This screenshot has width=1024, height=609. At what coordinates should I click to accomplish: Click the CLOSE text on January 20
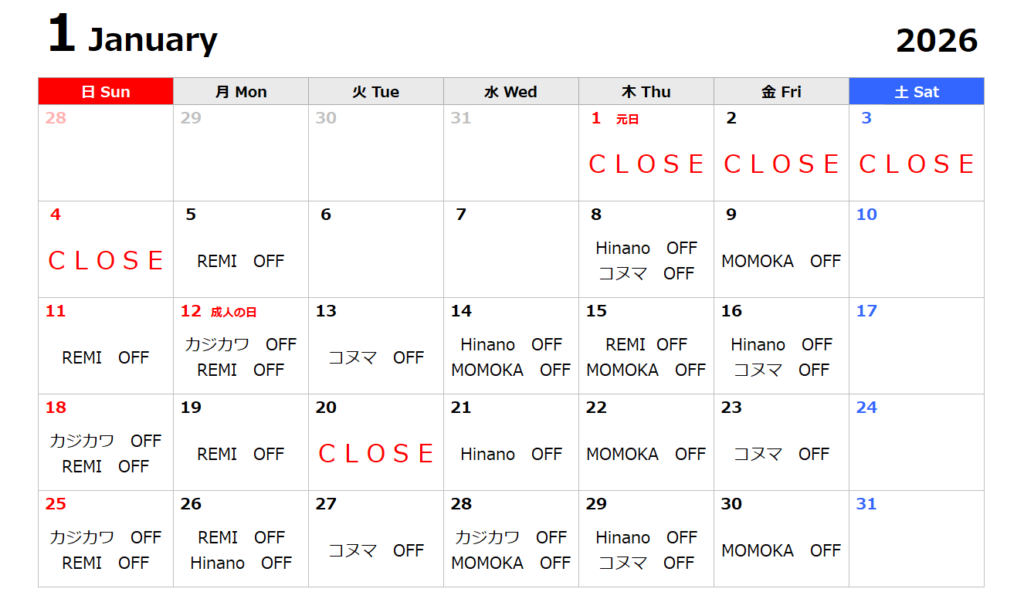pos(376,454)
